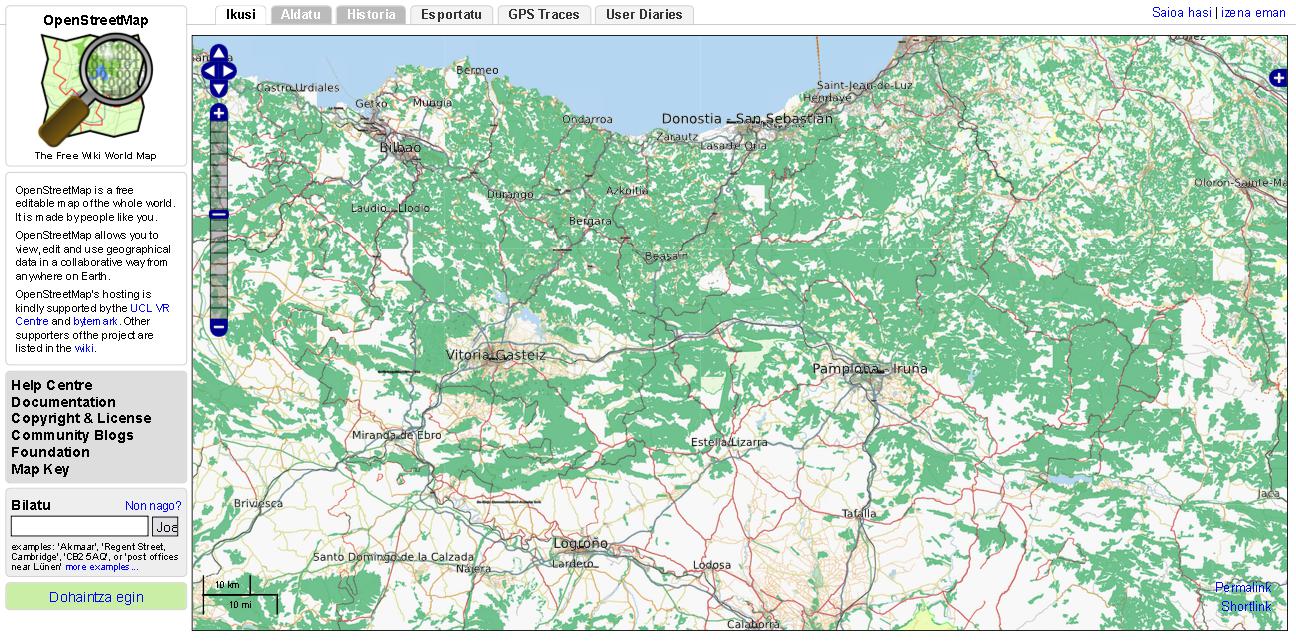Click the Saioa hasi login link
The height and width of the screenshot is (641, 1296).
(1181, 13)
